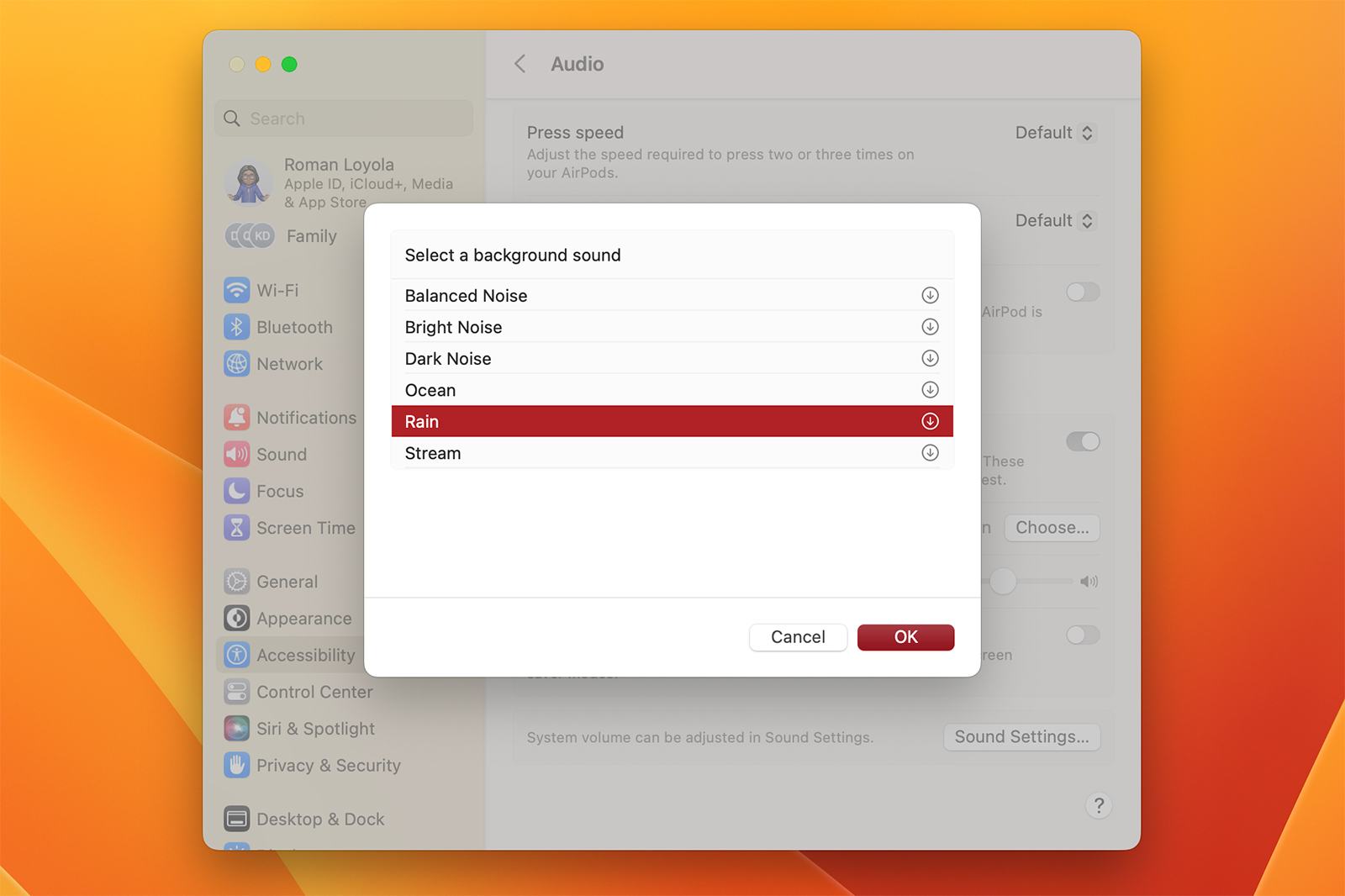Select Stream from the list
The height and width of the screenshot is (896, 1345).
coord(672,453)
